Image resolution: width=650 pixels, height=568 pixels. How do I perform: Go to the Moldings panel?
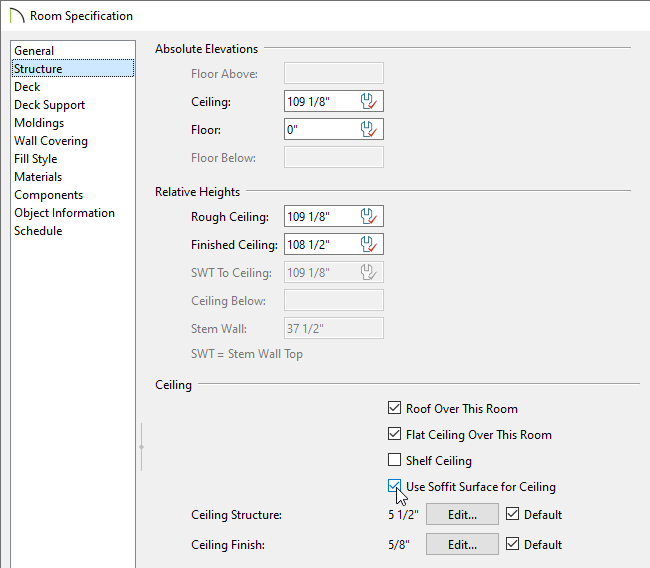(73, 123)
